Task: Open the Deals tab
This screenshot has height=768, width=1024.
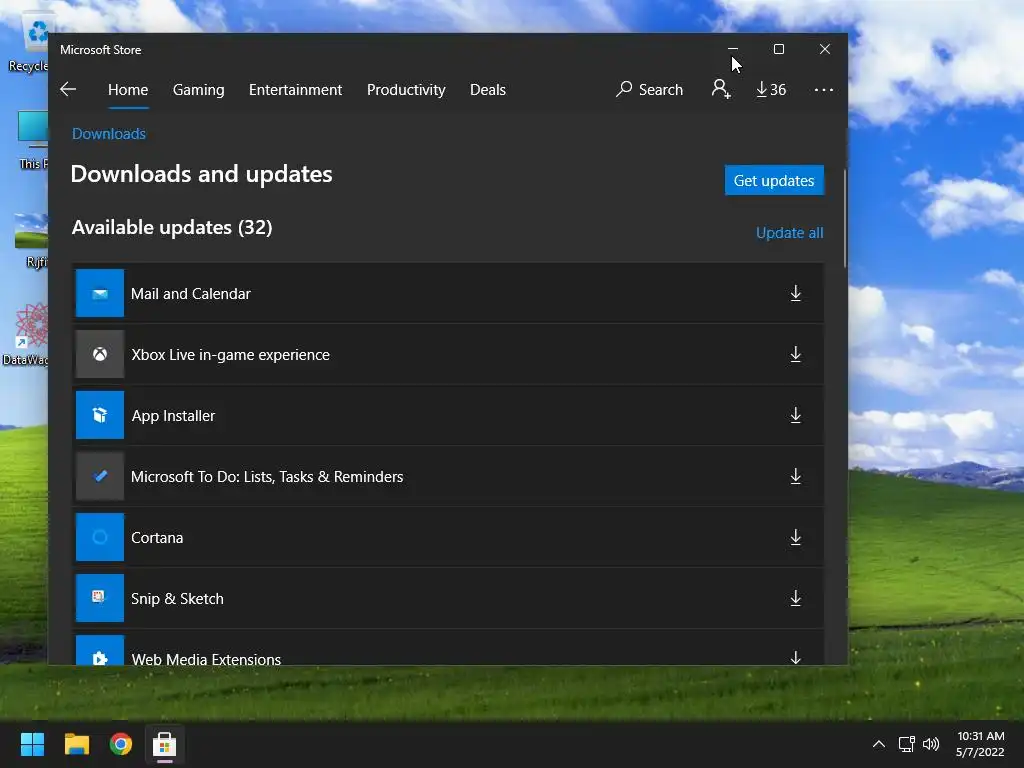Action: tap(488, 89)
